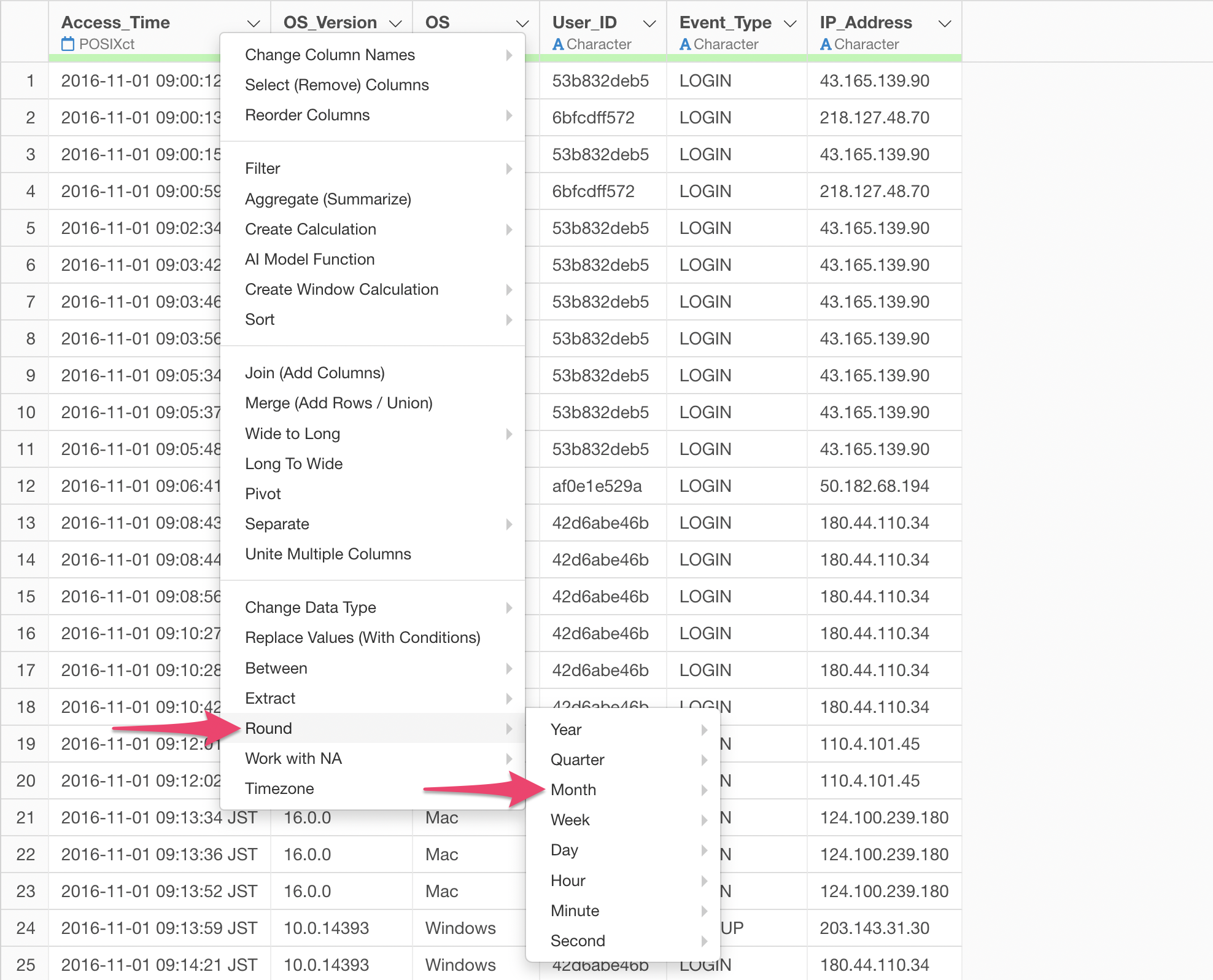Viewport: 1213px width, 980px height.
Task: Select Hour rounding option
Action: point(568,881)
